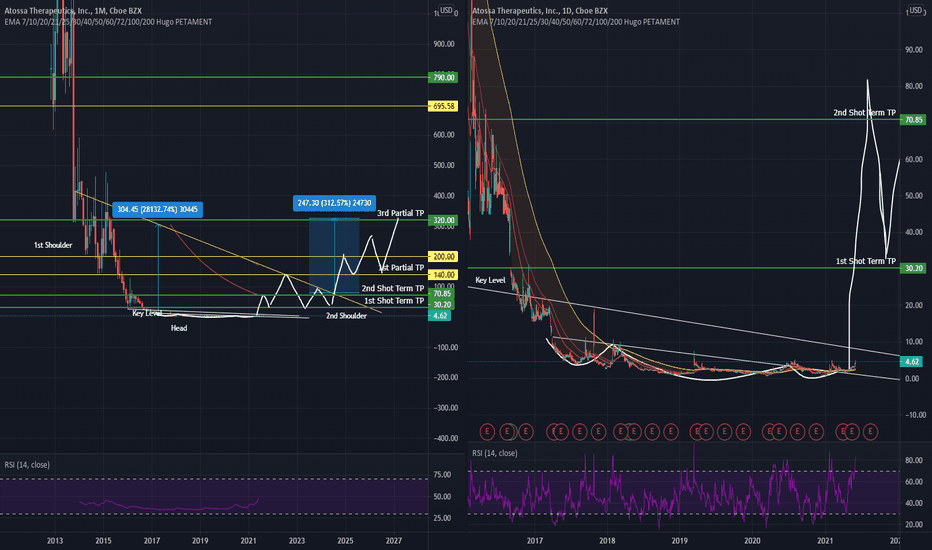The width and height of the screenshot is (932, 550).
Task: Select the RSI (14, close) legend on the monthly chart
Action: pyautogui.click(x=27, y=465)
